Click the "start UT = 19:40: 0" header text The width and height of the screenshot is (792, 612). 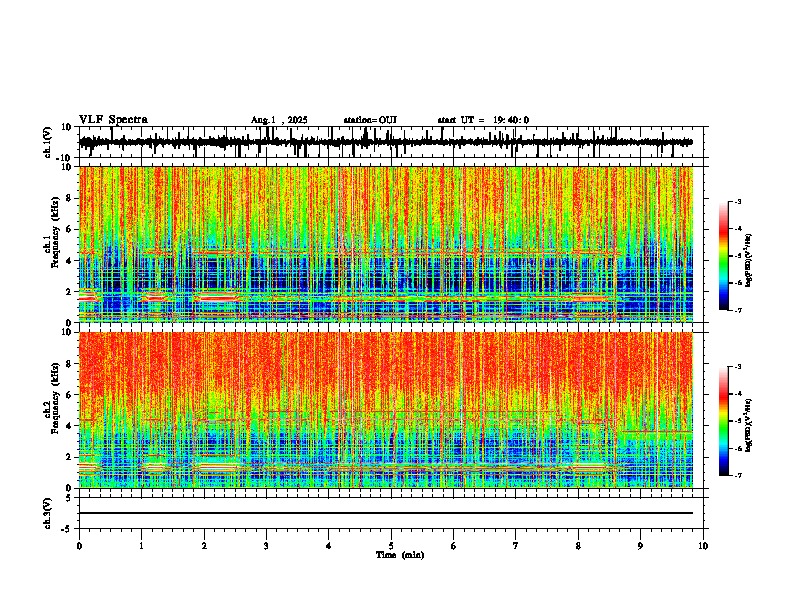point(483,120)
